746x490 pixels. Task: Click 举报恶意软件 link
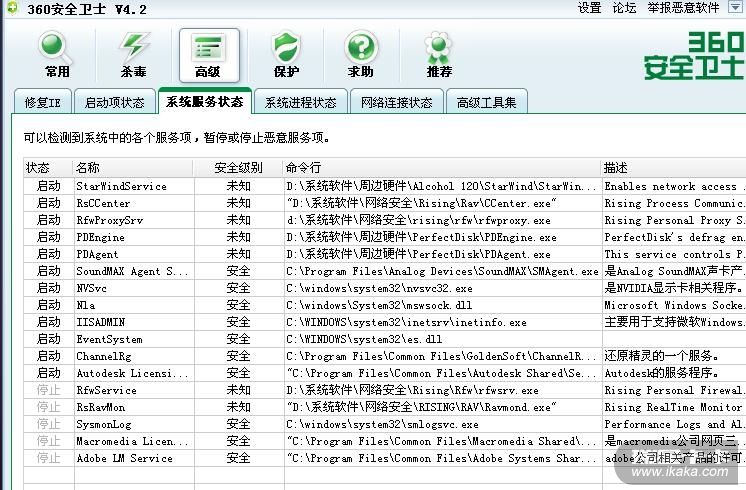pyautogui.click(x=683, y=8)
